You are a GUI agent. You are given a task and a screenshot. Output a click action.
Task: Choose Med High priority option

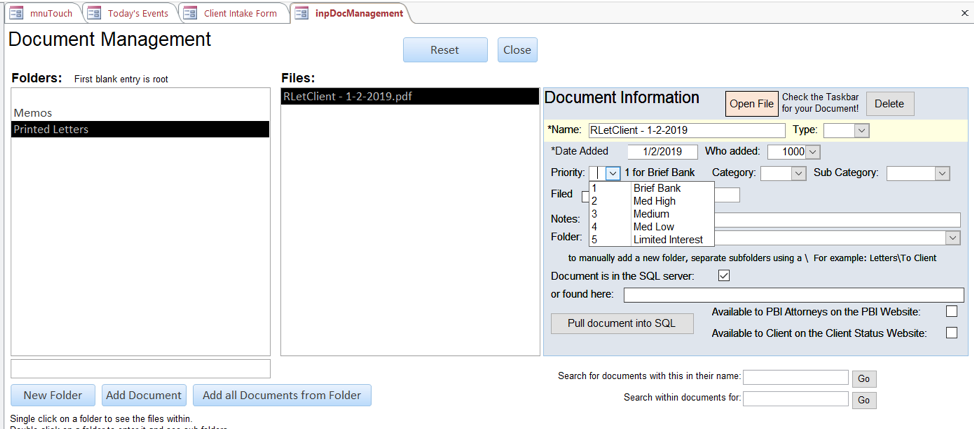653,201
